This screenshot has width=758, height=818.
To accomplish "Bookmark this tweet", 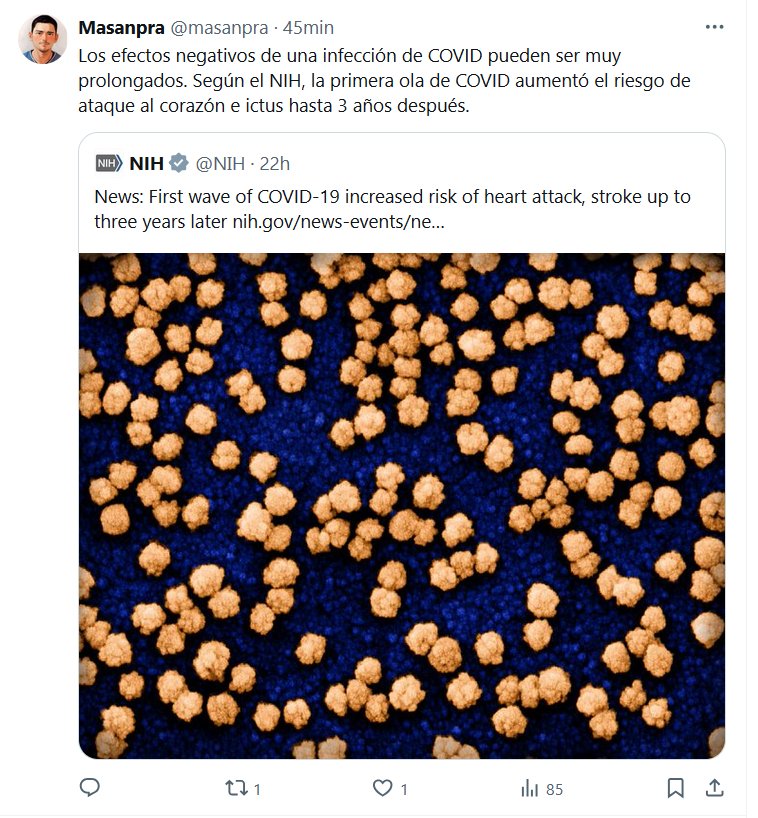I will pyautogui.click(x=675, y=788).
